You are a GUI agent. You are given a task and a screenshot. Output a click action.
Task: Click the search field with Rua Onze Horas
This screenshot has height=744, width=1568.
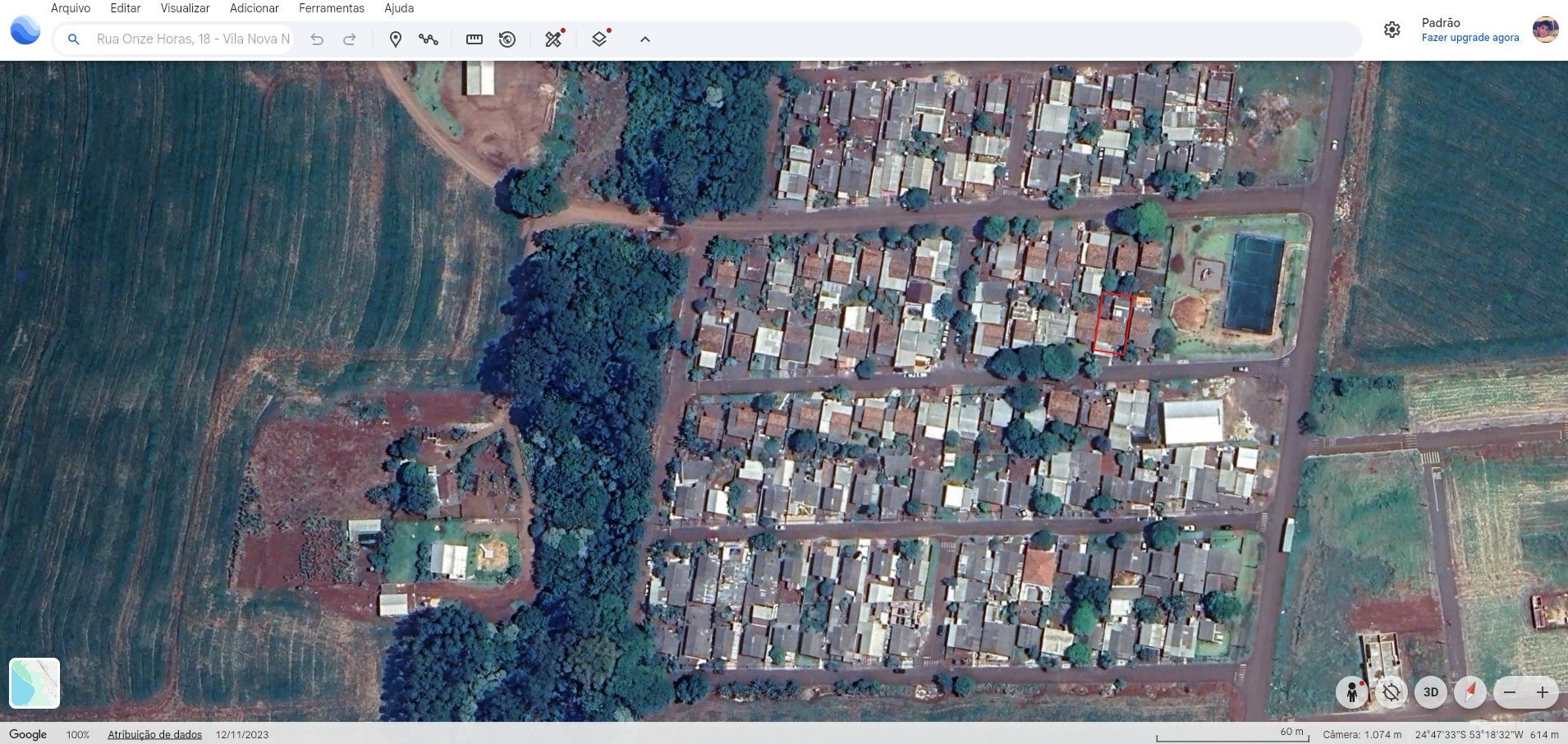pyautogui.click(x=193, y=39)
